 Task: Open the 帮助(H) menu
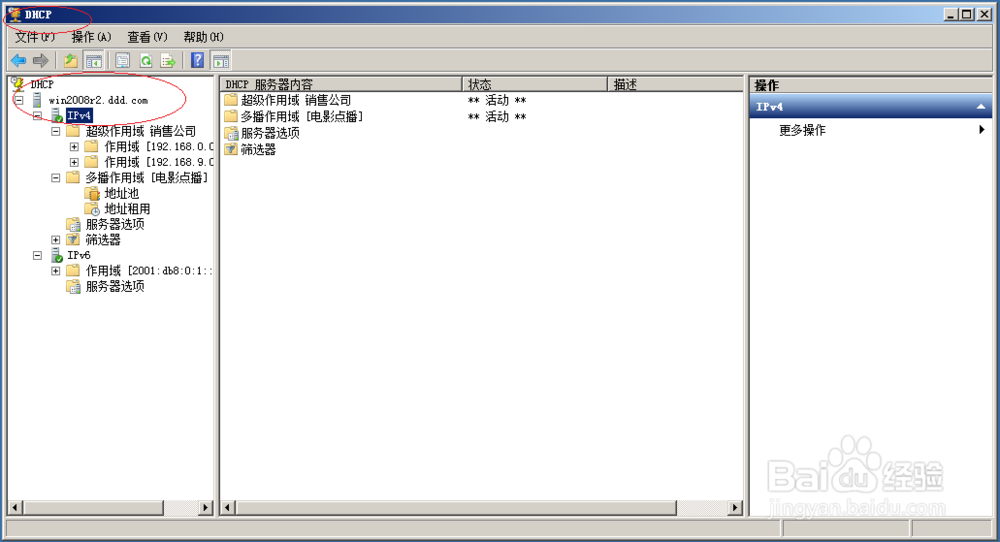point(203,37)
